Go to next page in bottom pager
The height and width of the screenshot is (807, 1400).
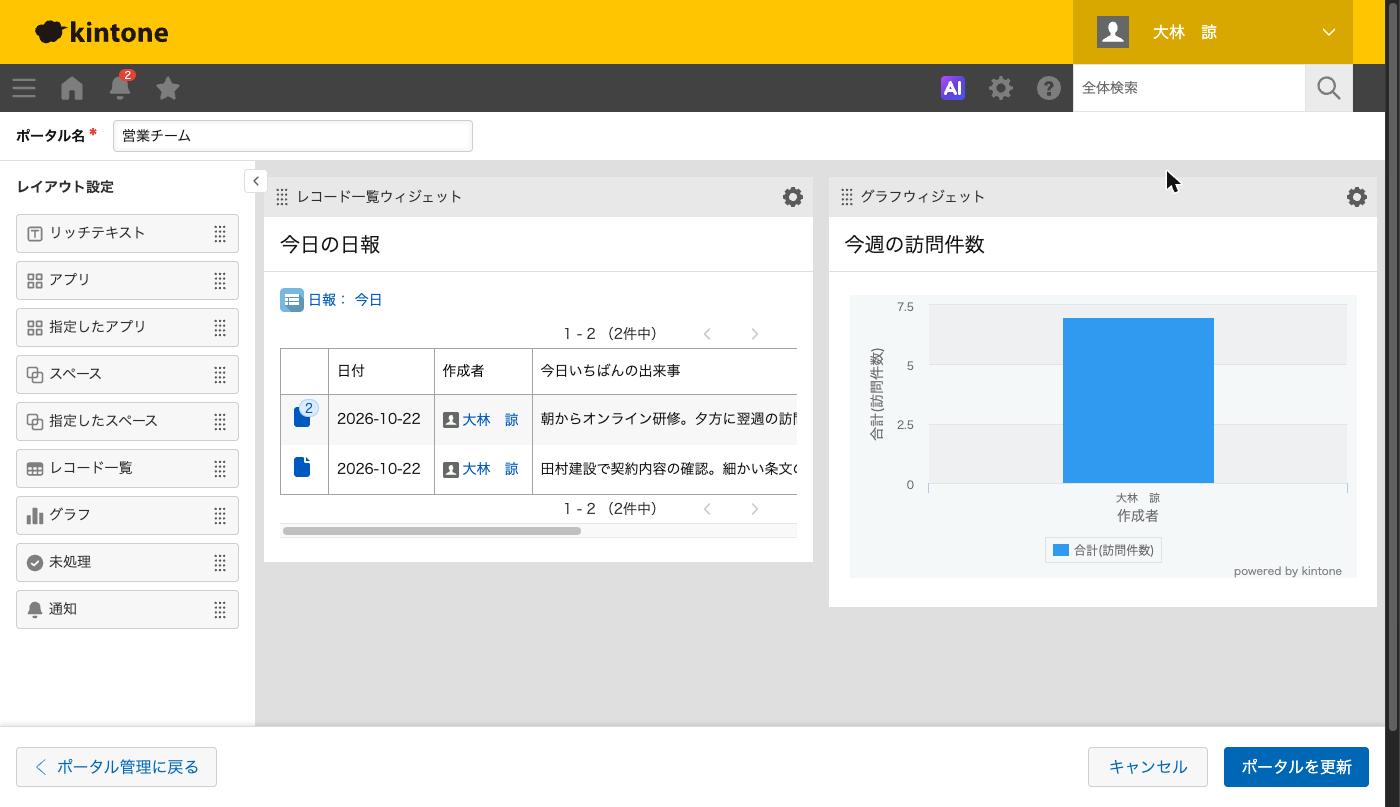point(755,509)
